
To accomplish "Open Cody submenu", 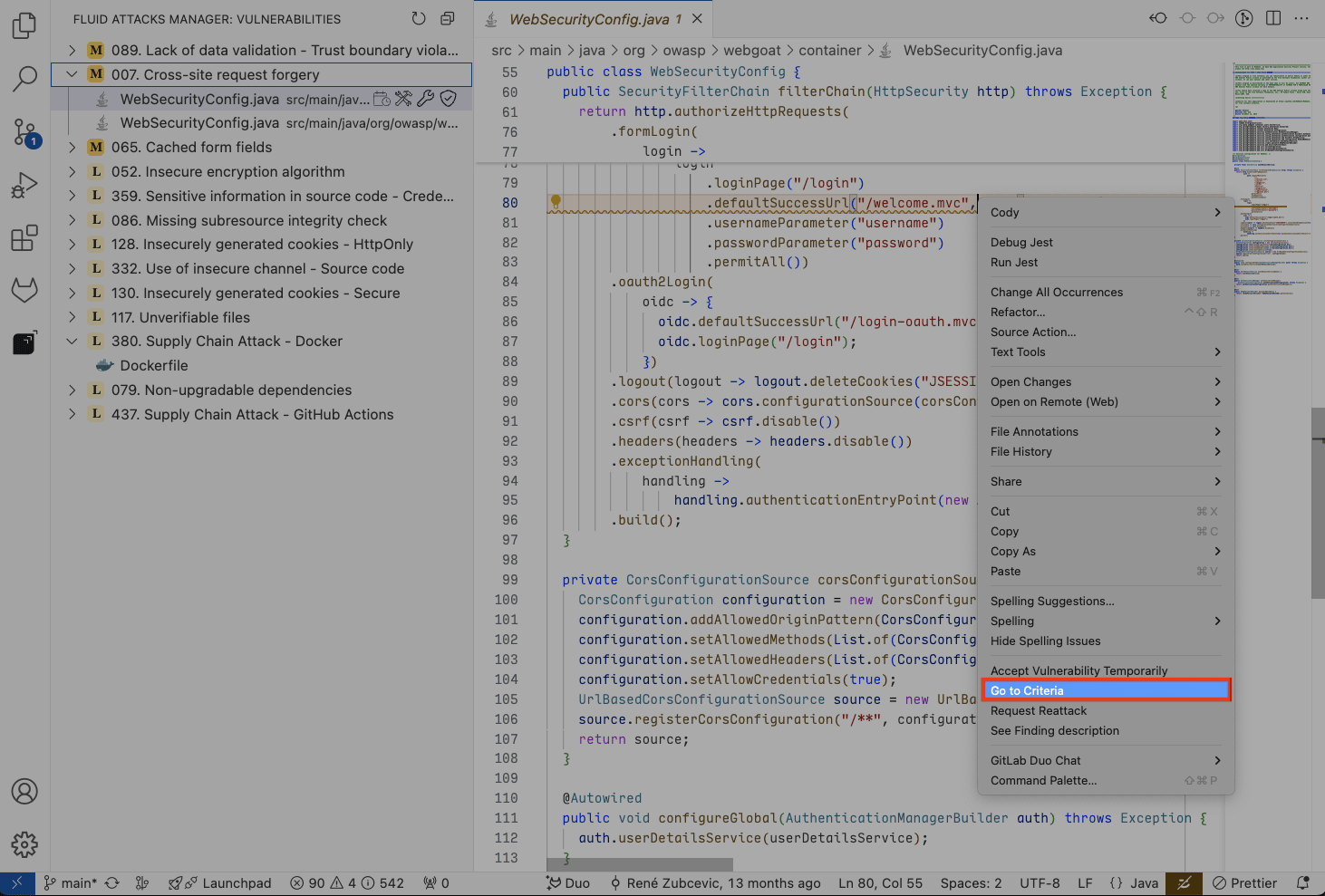I will (1106, 212).
